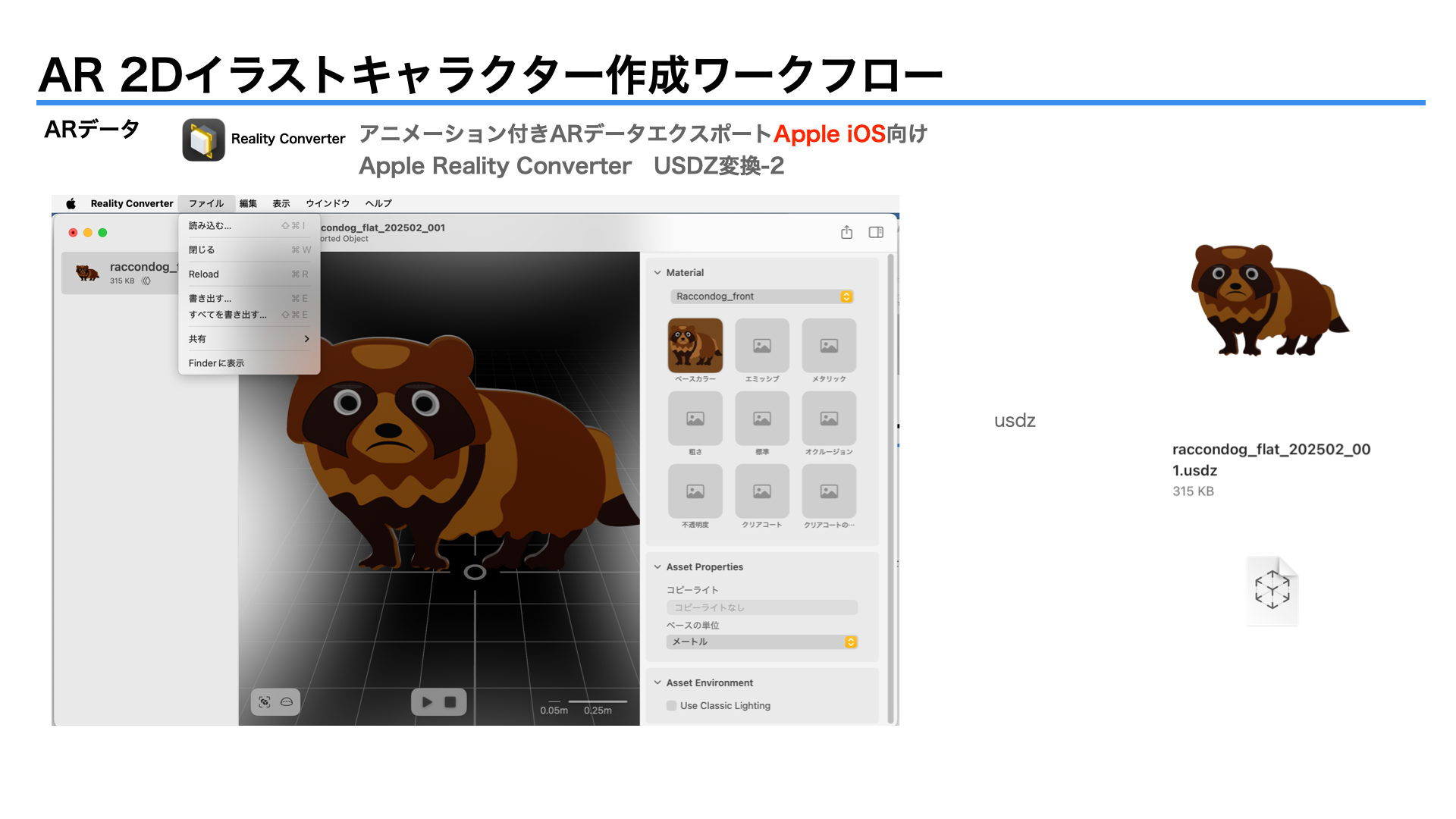Viewport: 1456px width, 819px height.
Task: Collapse the Material section
Action: [x=657, y=272]
